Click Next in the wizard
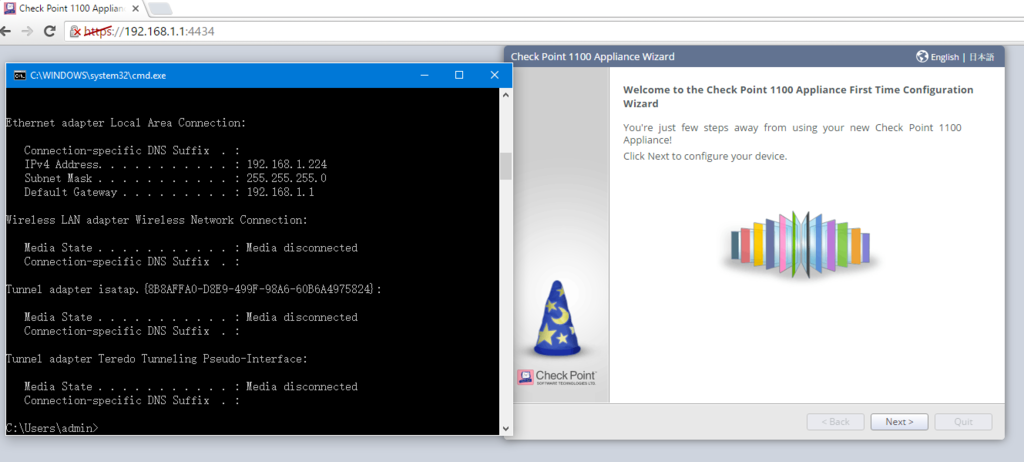The image size is (1024, 462). 899,421
